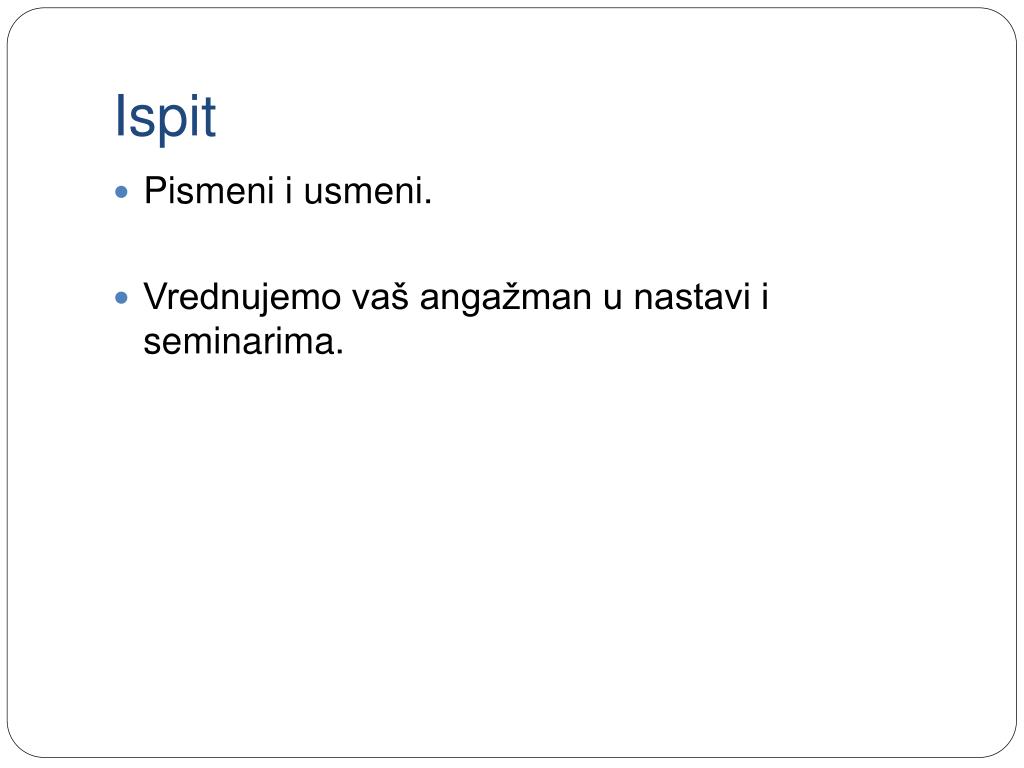The image size is (1024, 768).
Task: Click the "i" between "Pismeni" and "usmeni"
Action: click(288, 191)
